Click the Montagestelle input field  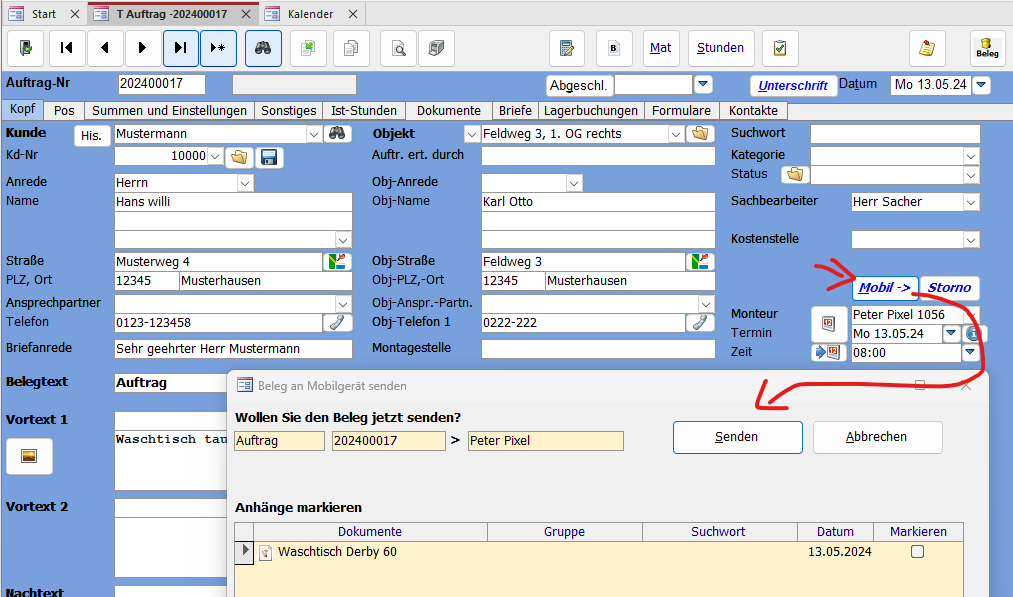[x=598, y=349]
